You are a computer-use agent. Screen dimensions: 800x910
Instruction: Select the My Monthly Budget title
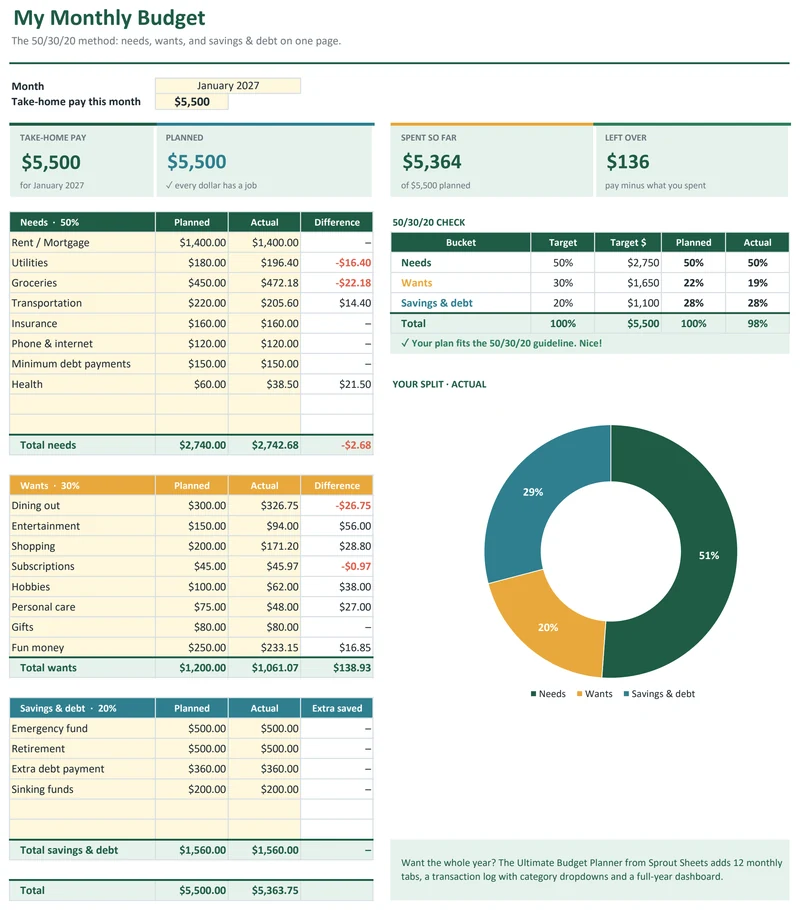click(109, 18)
